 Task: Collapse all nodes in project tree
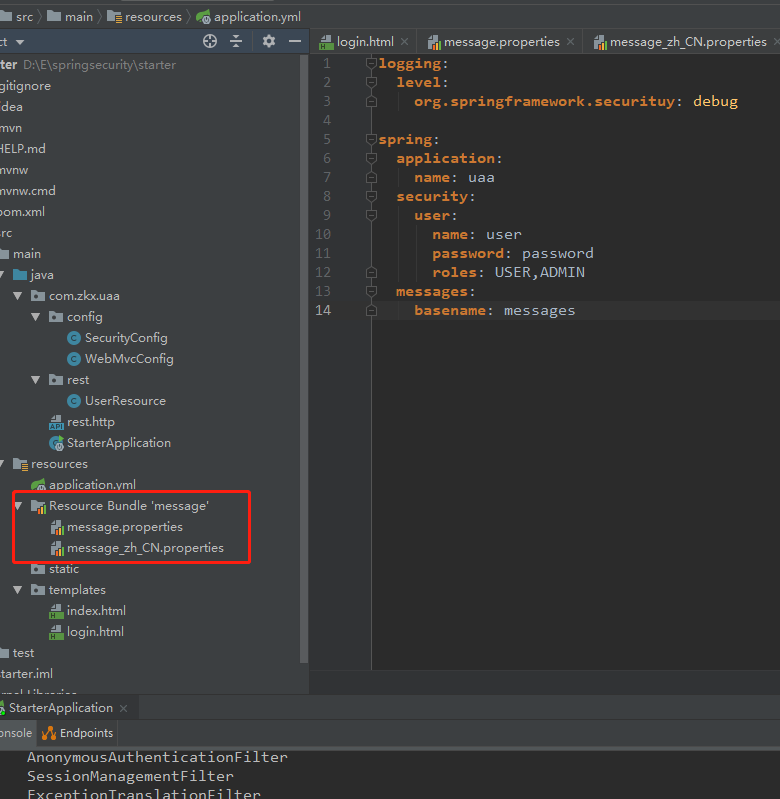click(237, 41)
